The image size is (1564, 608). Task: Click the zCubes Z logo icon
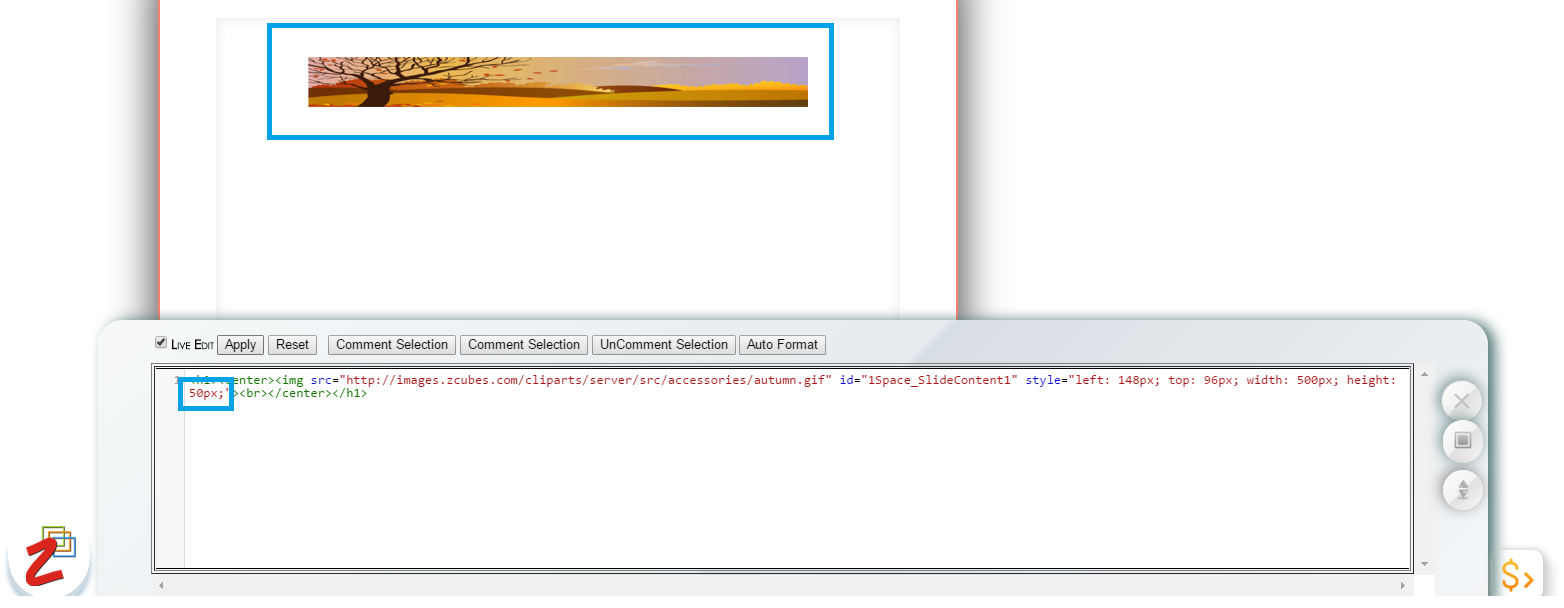(47, 557)
